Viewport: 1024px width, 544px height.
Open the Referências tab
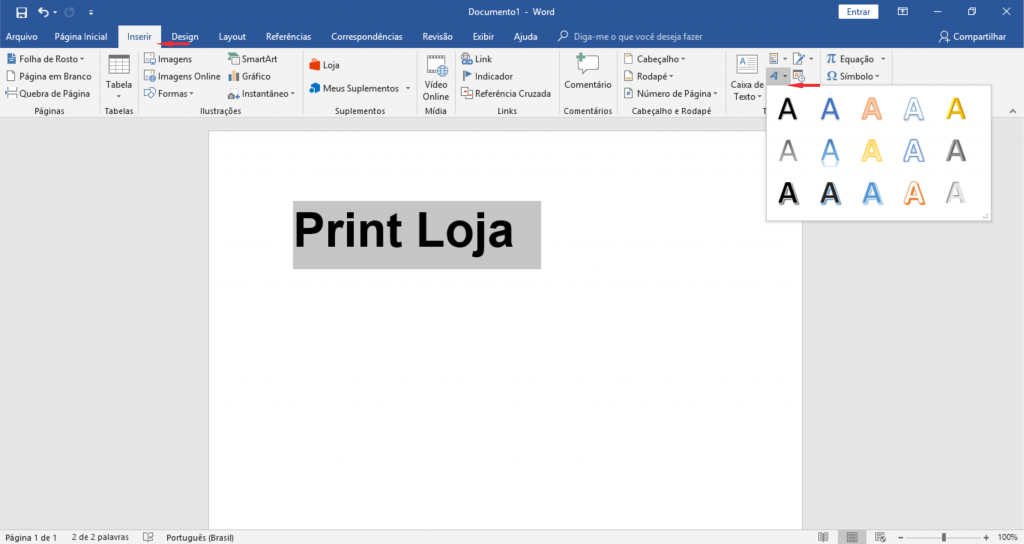(288, 36)
